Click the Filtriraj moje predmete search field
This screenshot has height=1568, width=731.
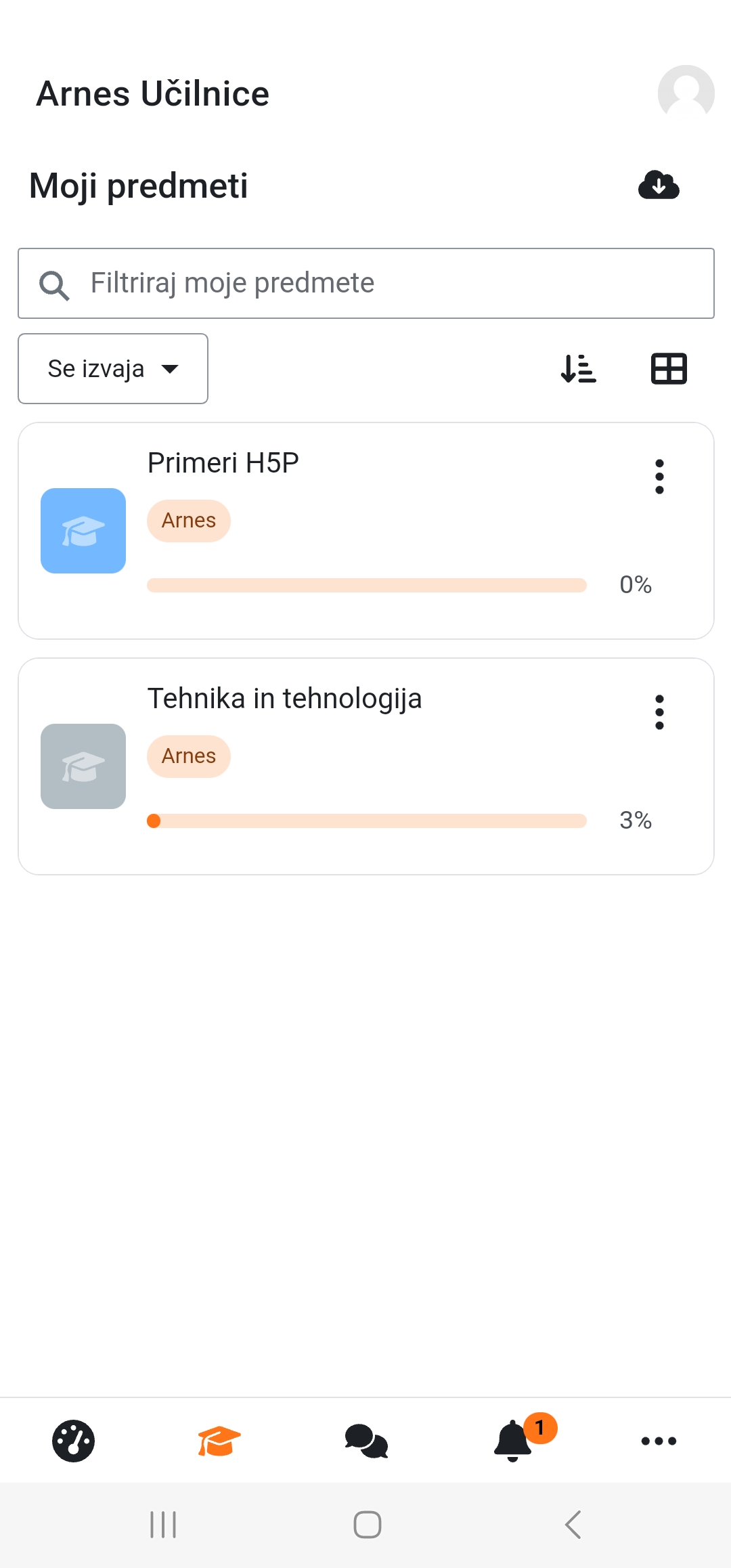pyautogui.click(x=366, y=283)
